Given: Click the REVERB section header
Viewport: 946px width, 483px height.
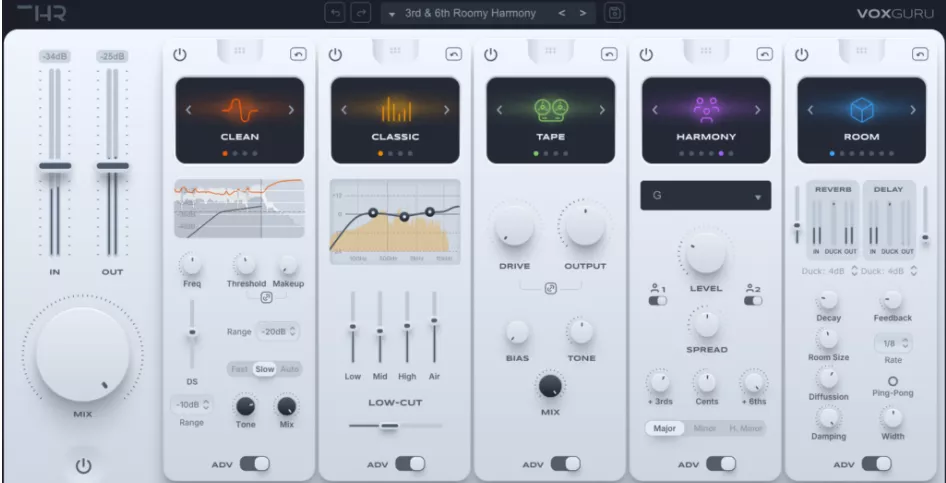Looking at the screenshot, I should (x=833, y=189).
